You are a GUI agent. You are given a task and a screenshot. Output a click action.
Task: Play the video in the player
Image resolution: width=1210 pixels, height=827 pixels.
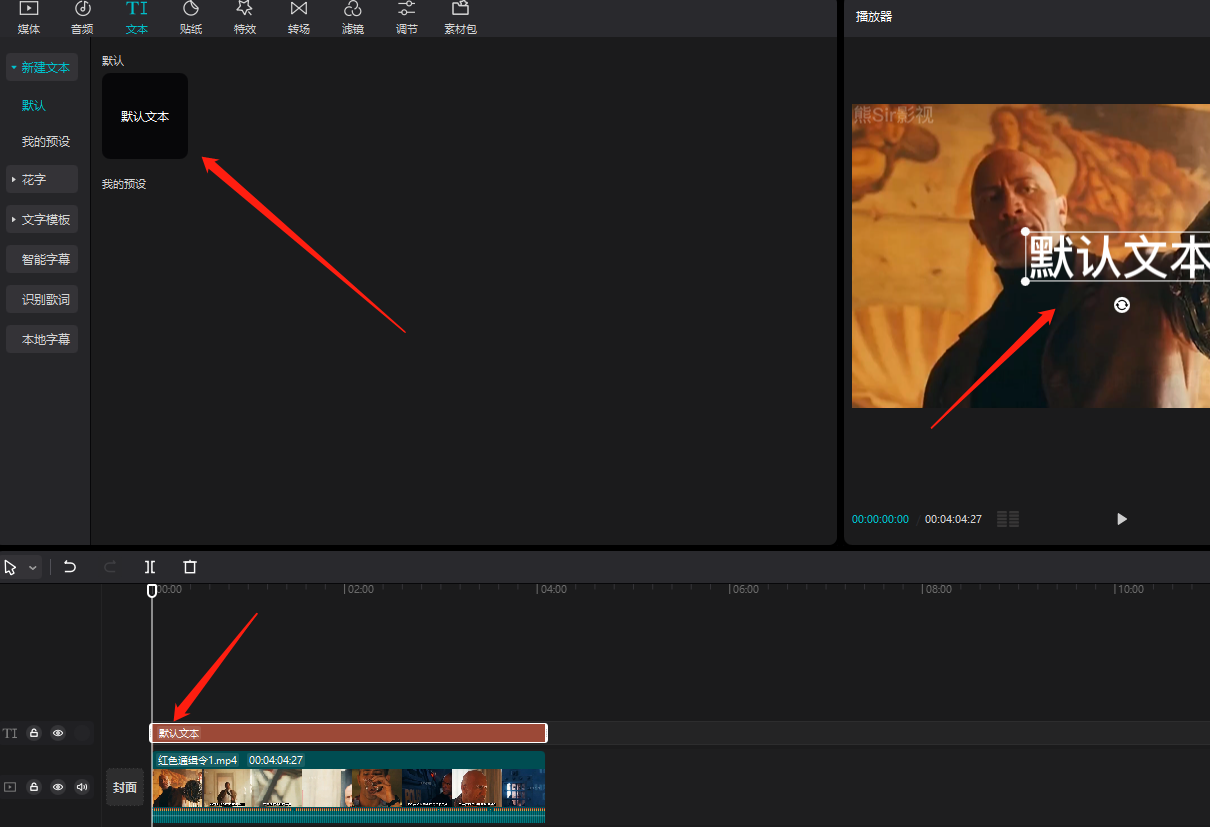[x=1122, y=519]
